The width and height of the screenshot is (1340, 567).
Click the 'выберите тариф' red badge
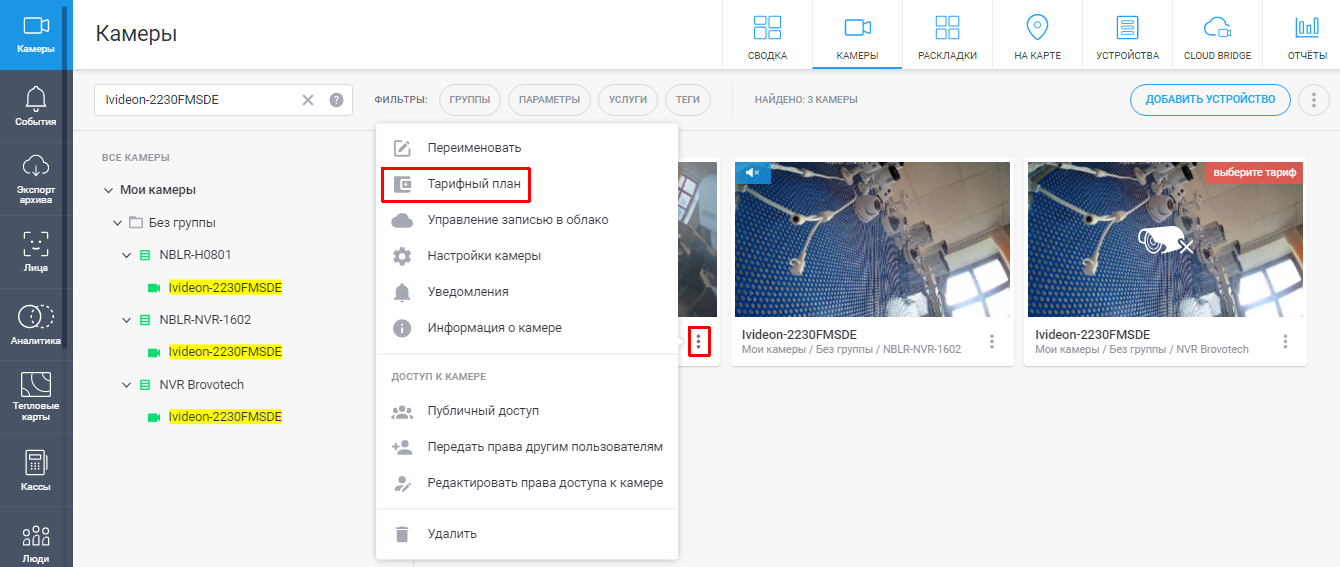point(1254,172)
